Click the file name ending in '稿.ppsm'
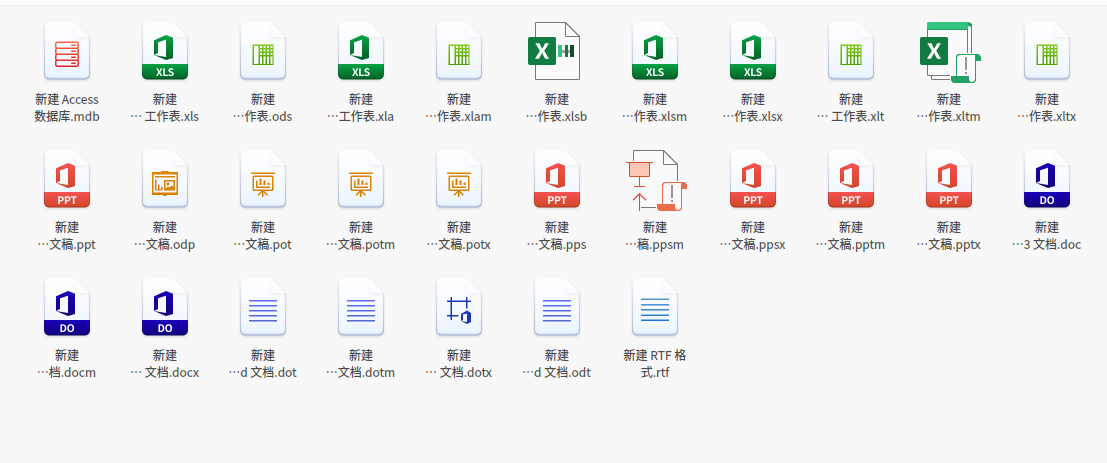The image size is (1107, 463). pos(655,236)
